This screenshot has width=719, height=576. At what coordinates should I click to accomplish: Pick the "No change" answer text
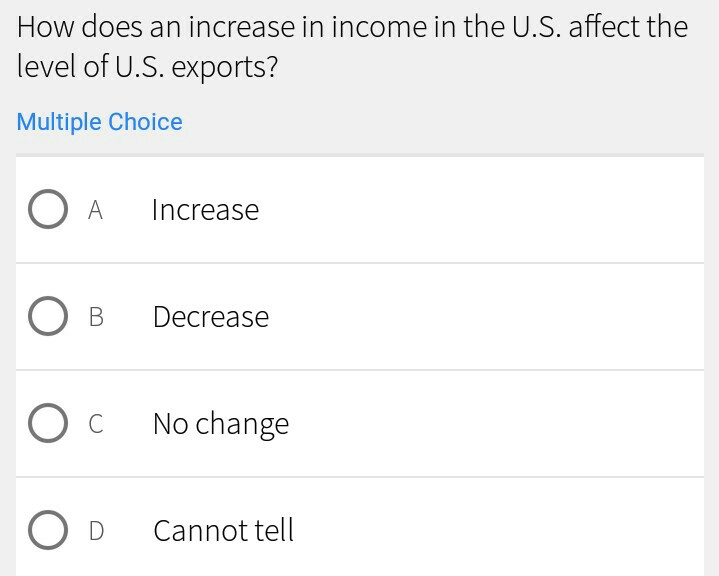(221, 424)
